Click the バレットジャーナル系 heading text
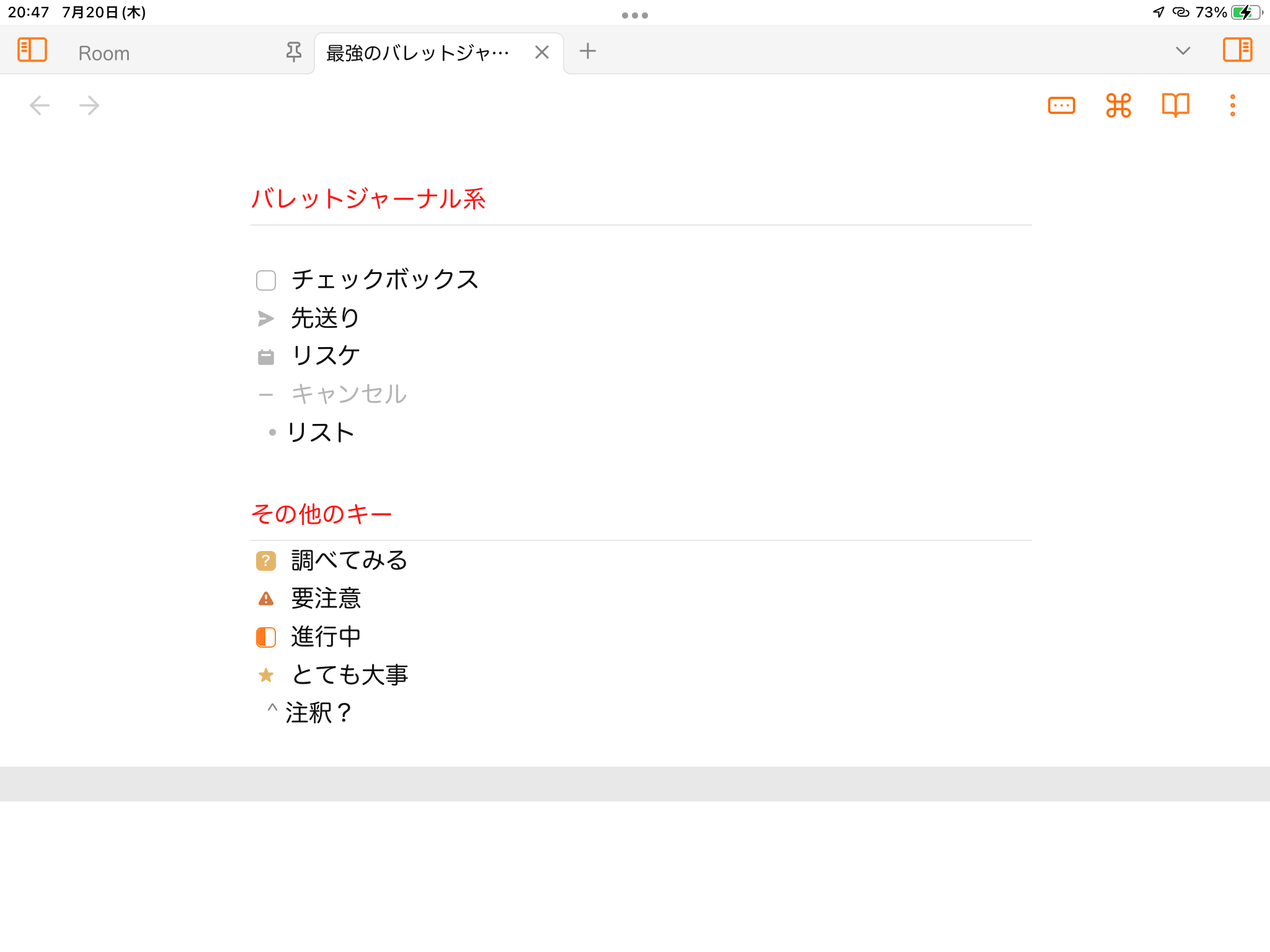1270x952 pixels. tap(368, 199)
